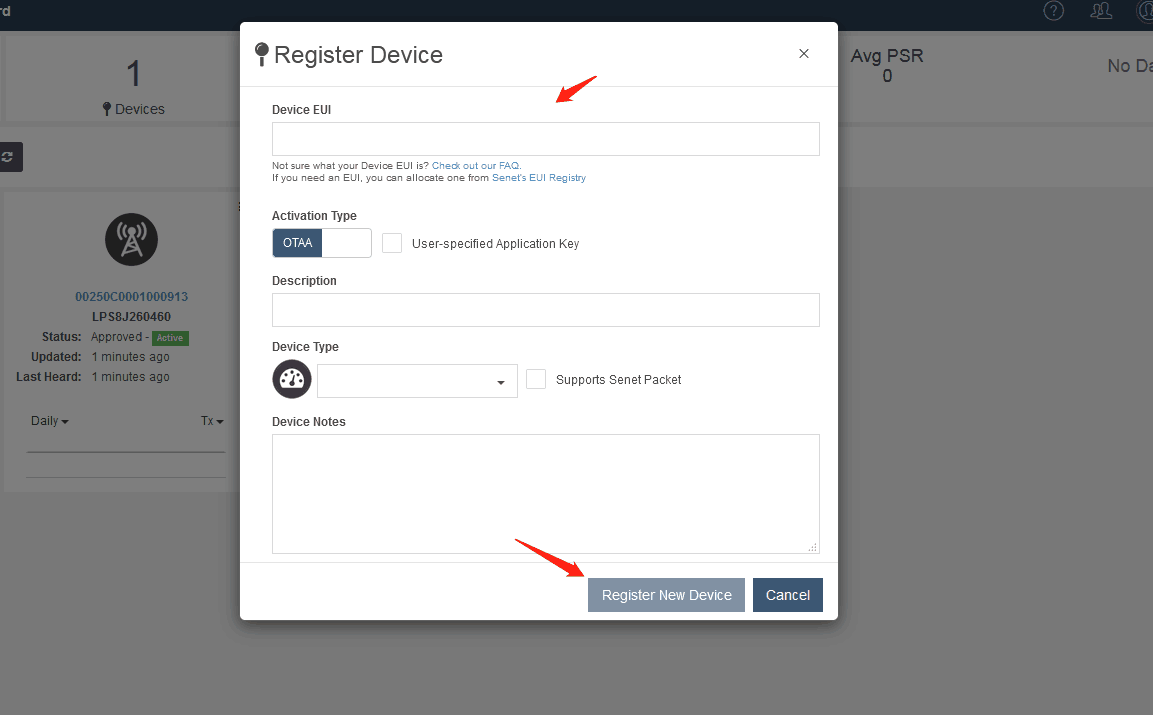Click the Active status badge
The image size is (1153, 715).
click(x=170, y=338)
